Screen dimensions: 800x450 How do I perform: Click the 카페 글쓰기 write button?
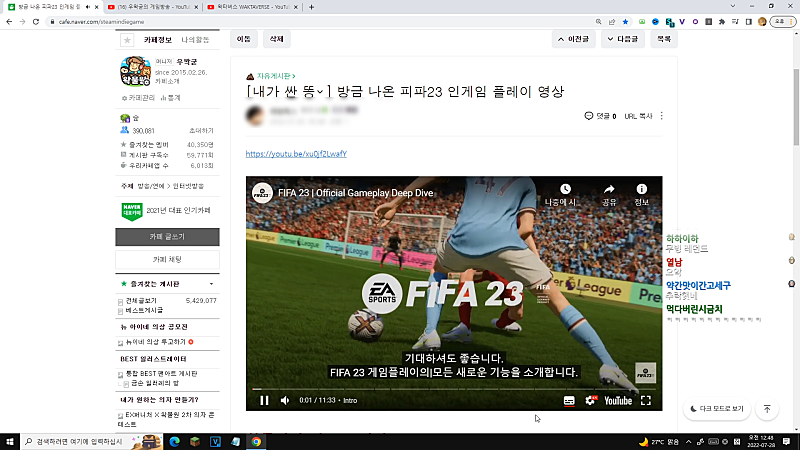tap(167, 237)
